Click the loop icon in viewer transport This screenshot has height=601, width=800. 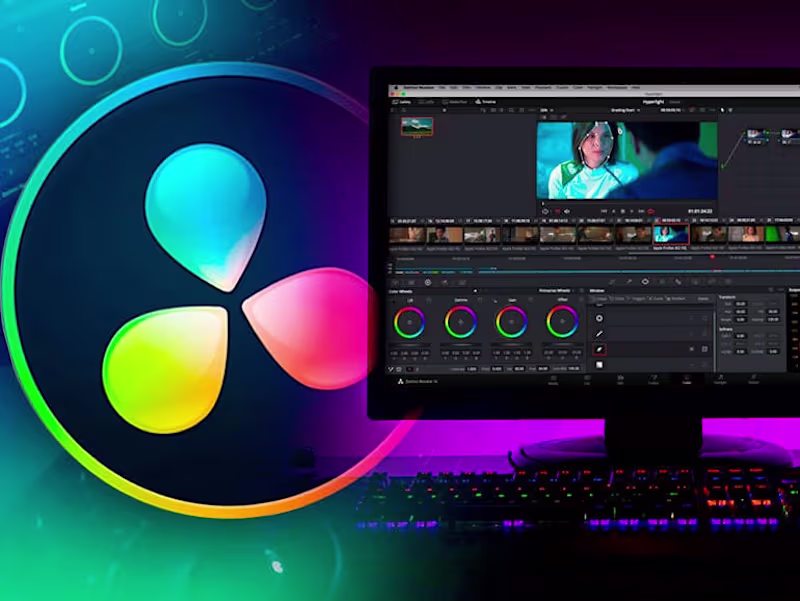(x=651, y=211)
